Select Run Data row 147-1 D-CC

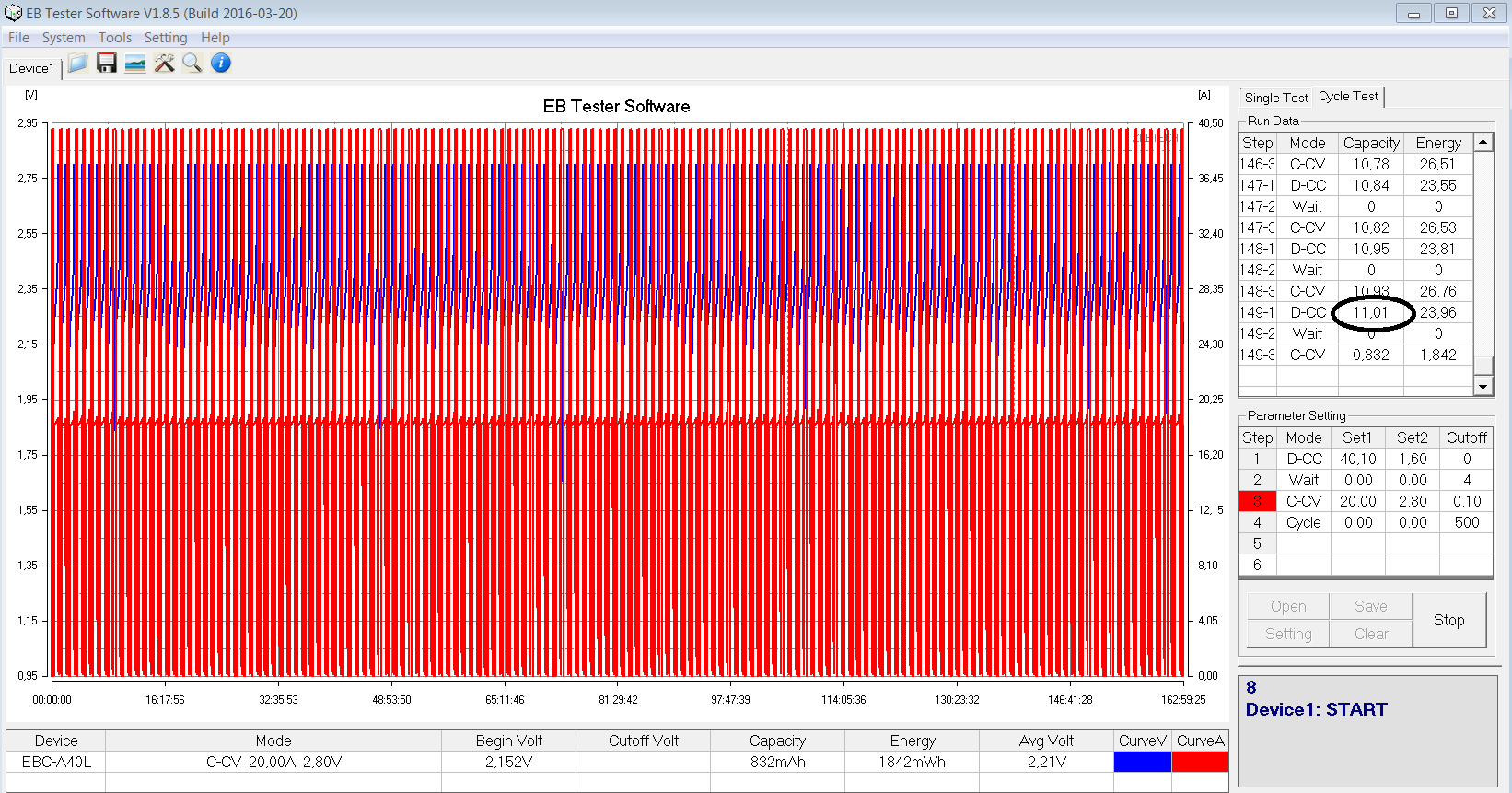(1356, 185)
